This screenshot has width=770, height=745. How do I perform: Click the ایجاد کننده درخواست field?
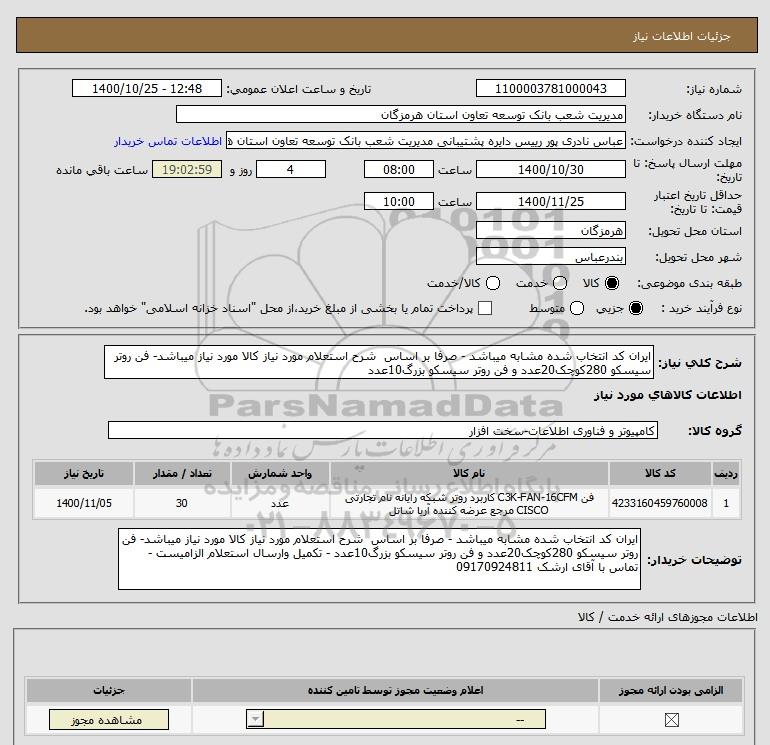pyautogui.click(x=426, y=141)
